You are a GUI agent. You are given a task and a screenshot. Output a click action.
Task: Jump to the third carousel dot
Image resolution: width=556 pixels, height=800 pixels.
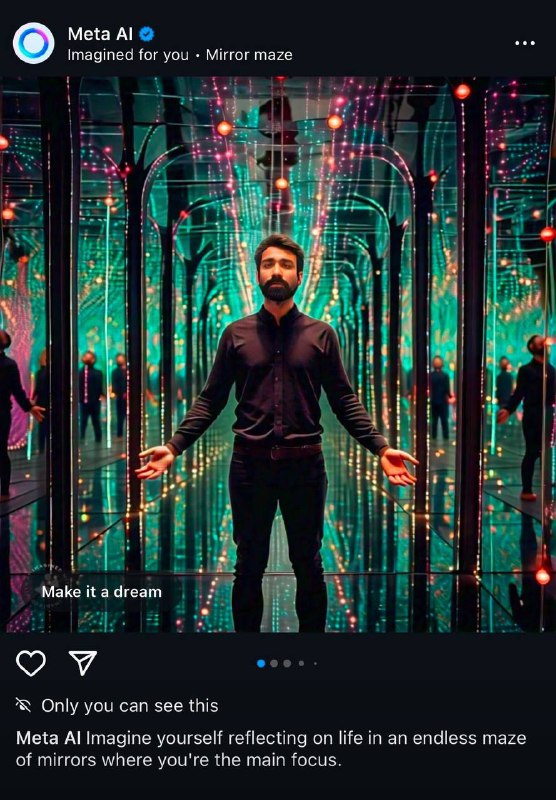click(287, 663)
